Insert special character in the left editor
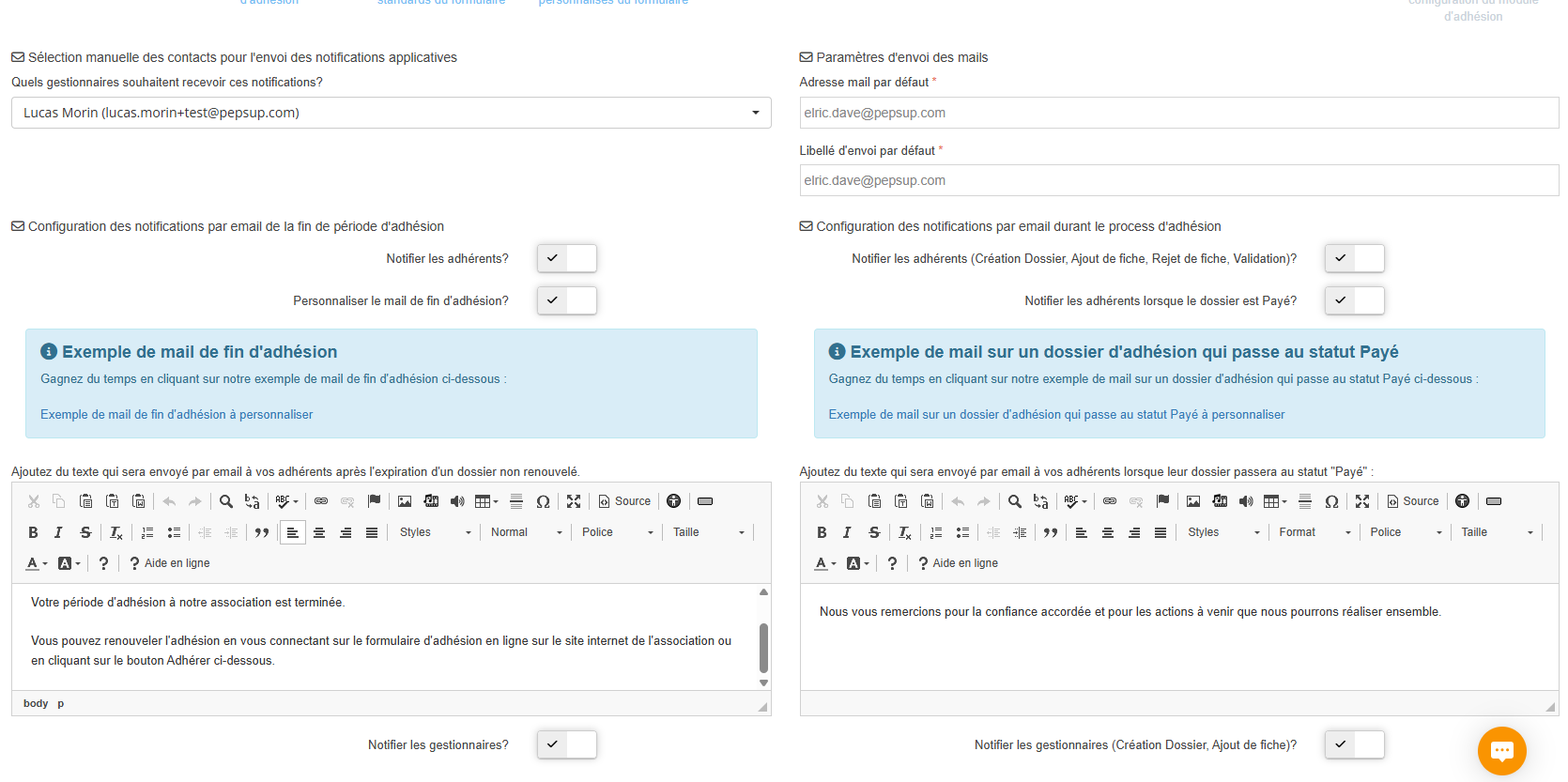The image size is (1568, 782). point(543,501)
